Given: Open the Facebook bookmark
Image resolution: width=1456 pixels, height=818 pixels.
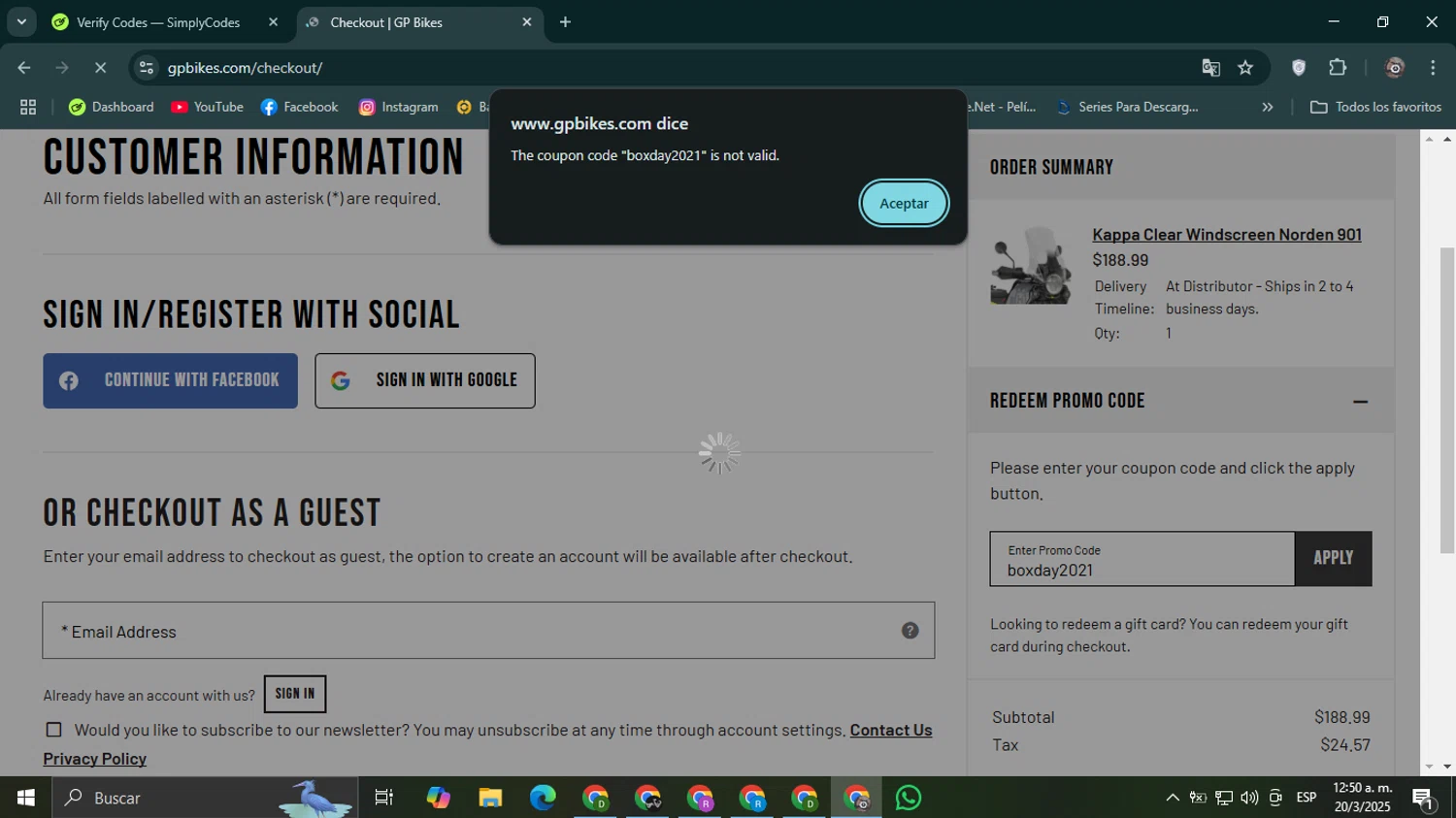Looking at the screenshot, I should [299, 107].
